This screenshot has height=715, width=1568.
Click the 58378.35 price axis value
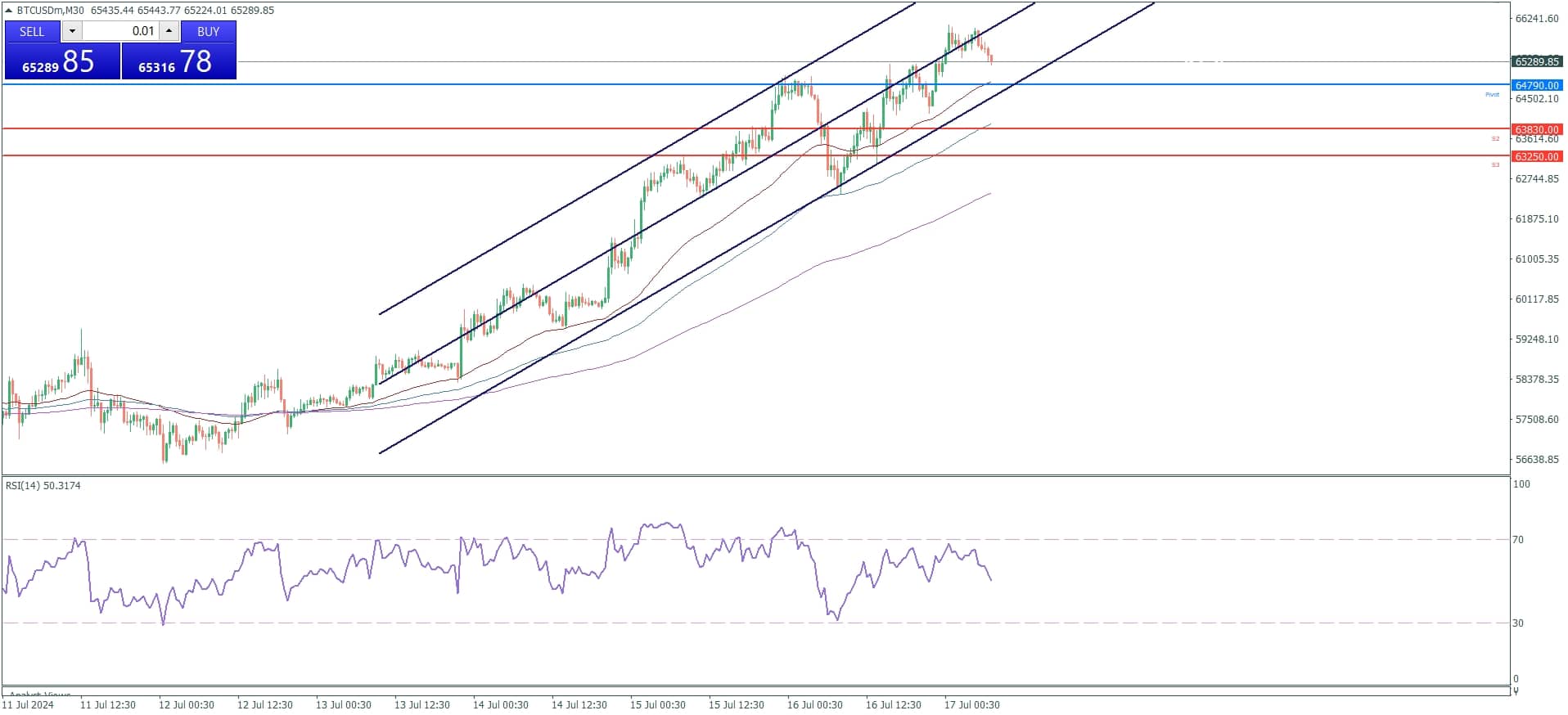1537,380
